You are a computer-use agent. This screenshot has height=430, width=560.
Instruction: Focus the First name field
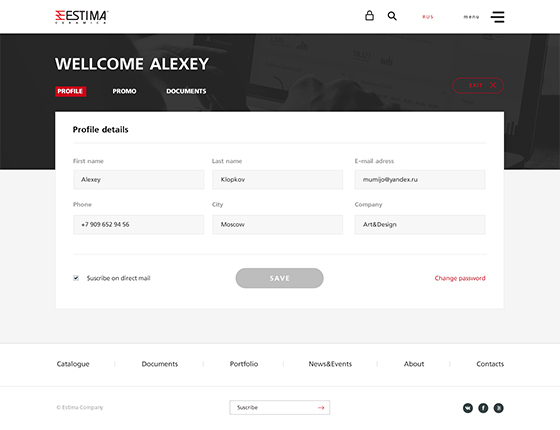click(139, 179)
